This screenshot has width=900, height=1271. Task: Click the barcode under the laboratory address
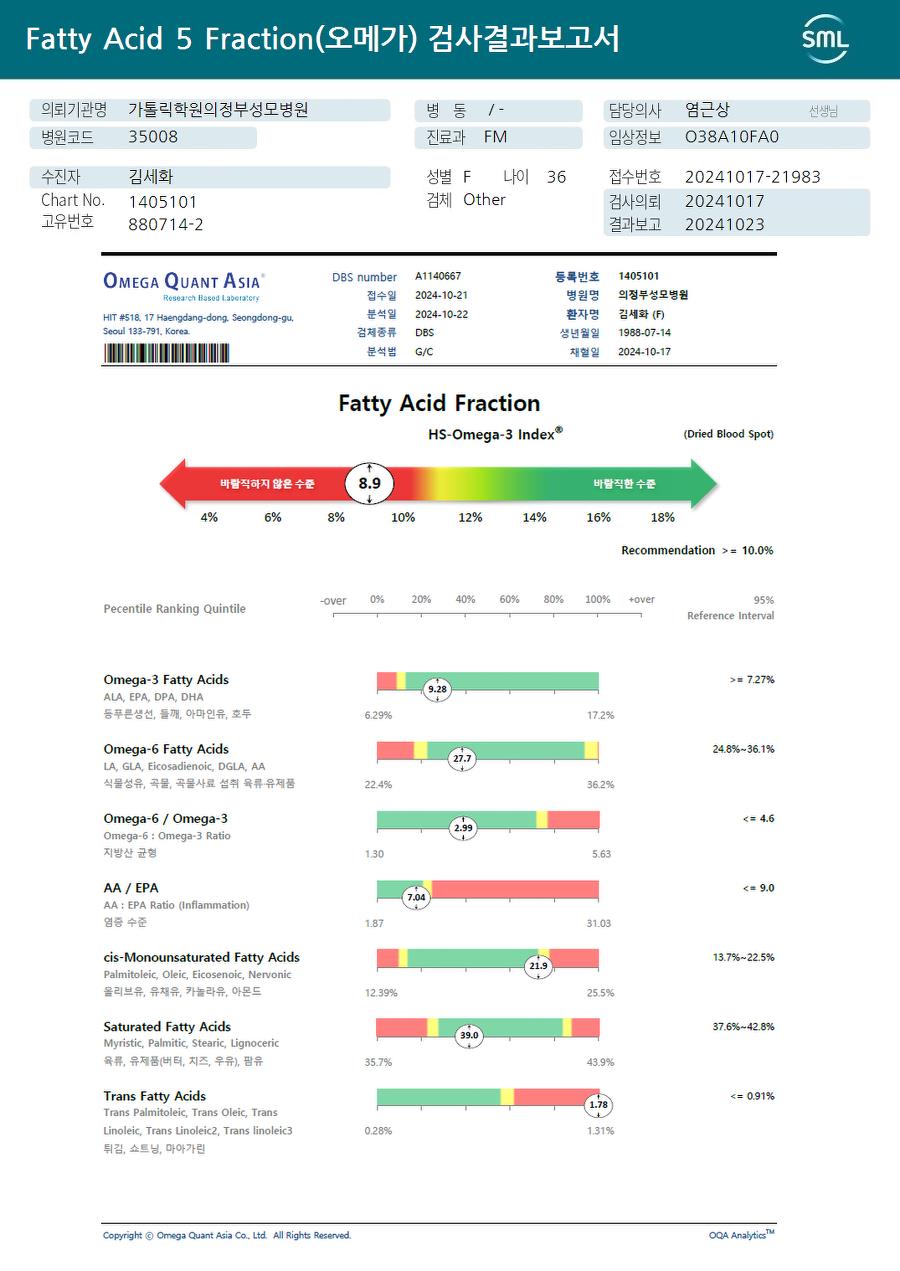166,353
